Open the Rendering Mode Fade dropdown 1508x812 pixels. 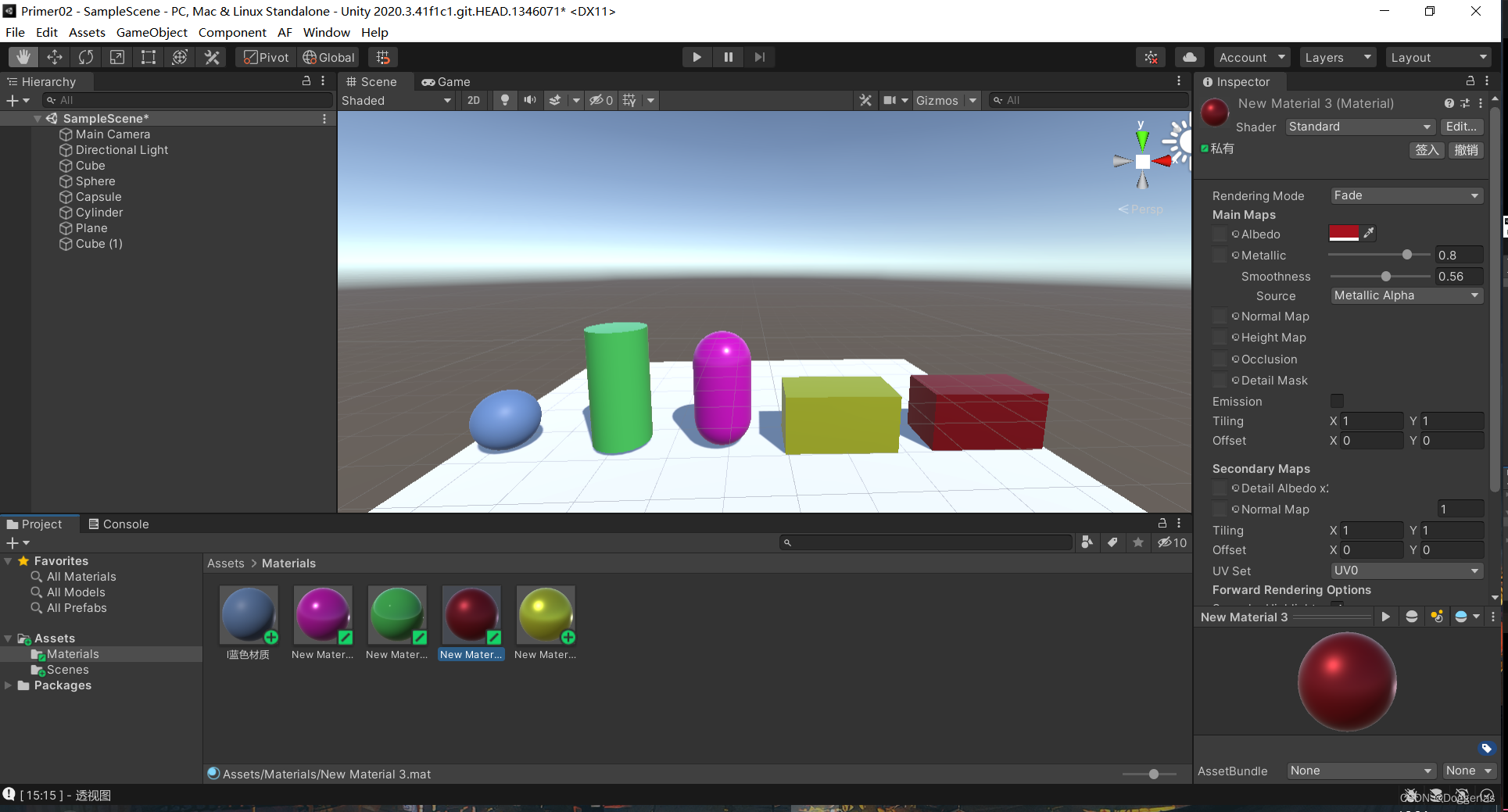pyautogui.click(x=1406, y=195)
